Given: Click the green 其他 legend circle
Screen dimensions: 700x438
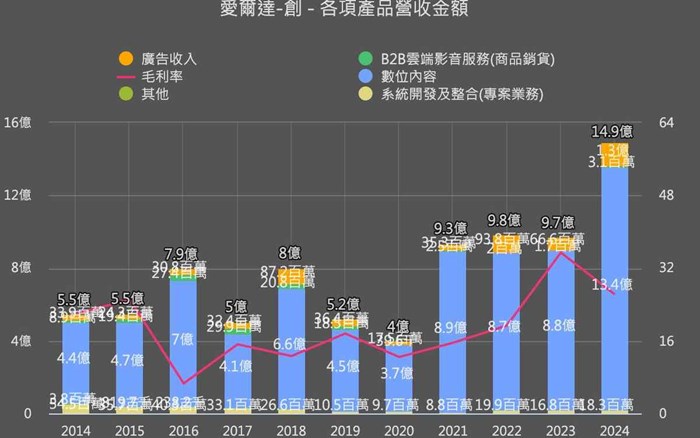Looking at the screenshot, I should pyautogui.click(x=126, y=94).
